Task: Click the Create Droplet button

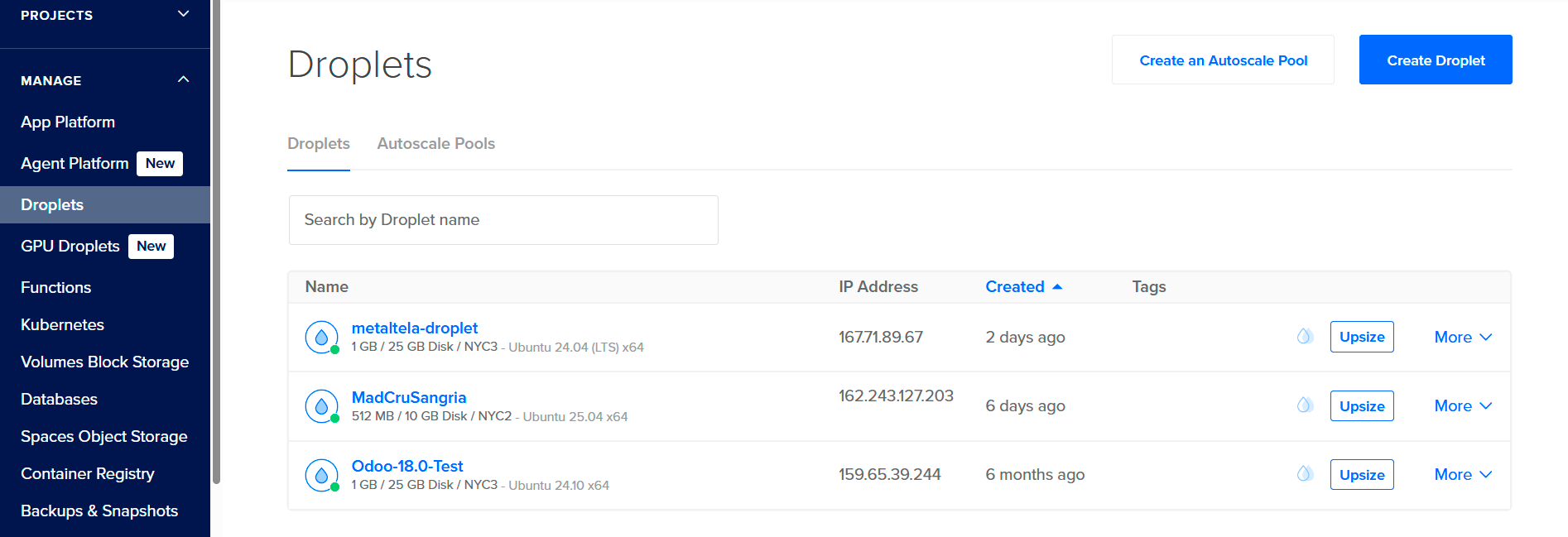Action: [x=1436, y=60]
